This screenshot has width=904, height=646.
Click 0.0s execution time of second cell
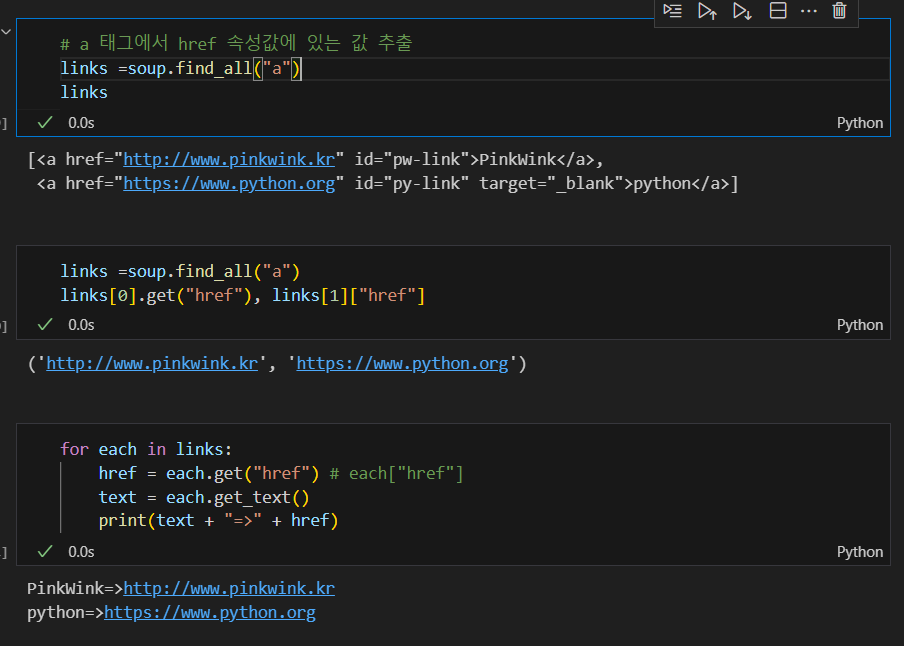[81, 325]
